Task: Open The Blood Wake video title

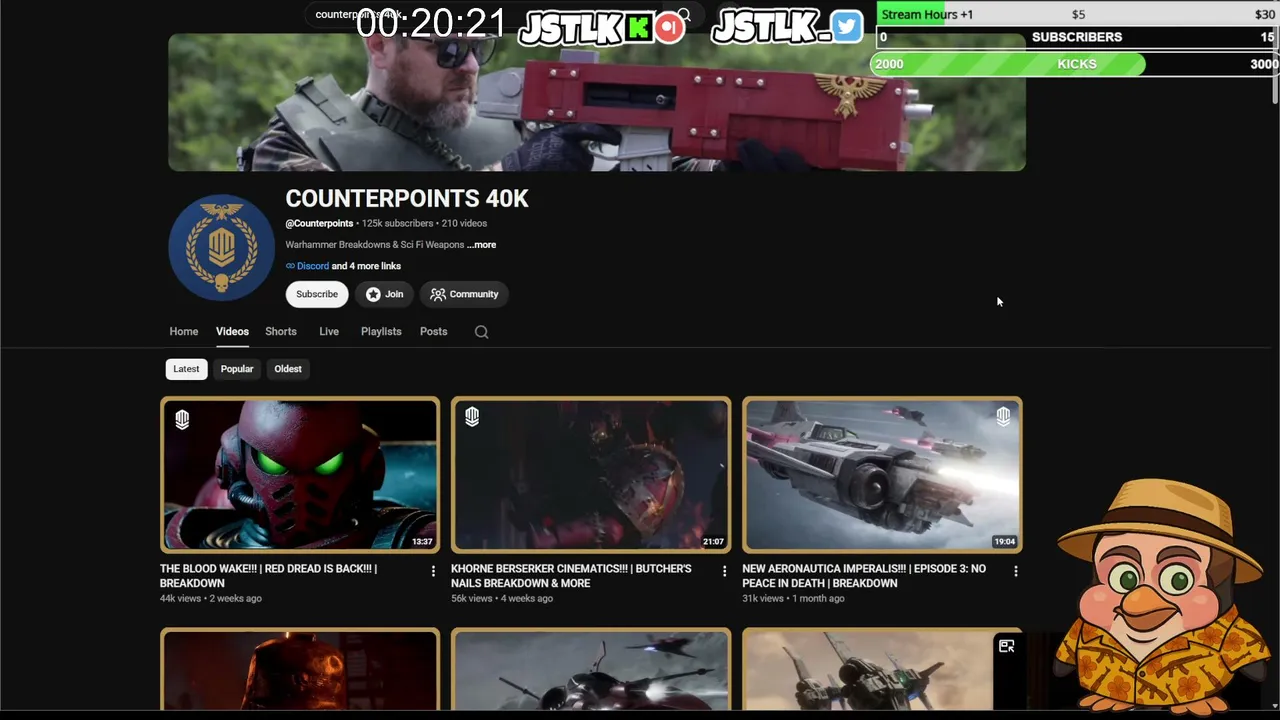Action: click(x=268, y=576)
